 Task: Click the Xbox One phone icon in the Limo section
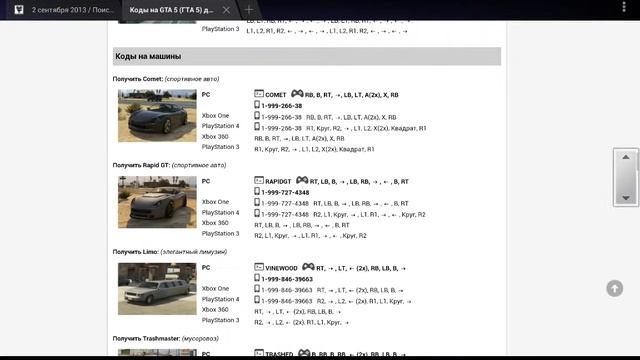click(257, 289)
